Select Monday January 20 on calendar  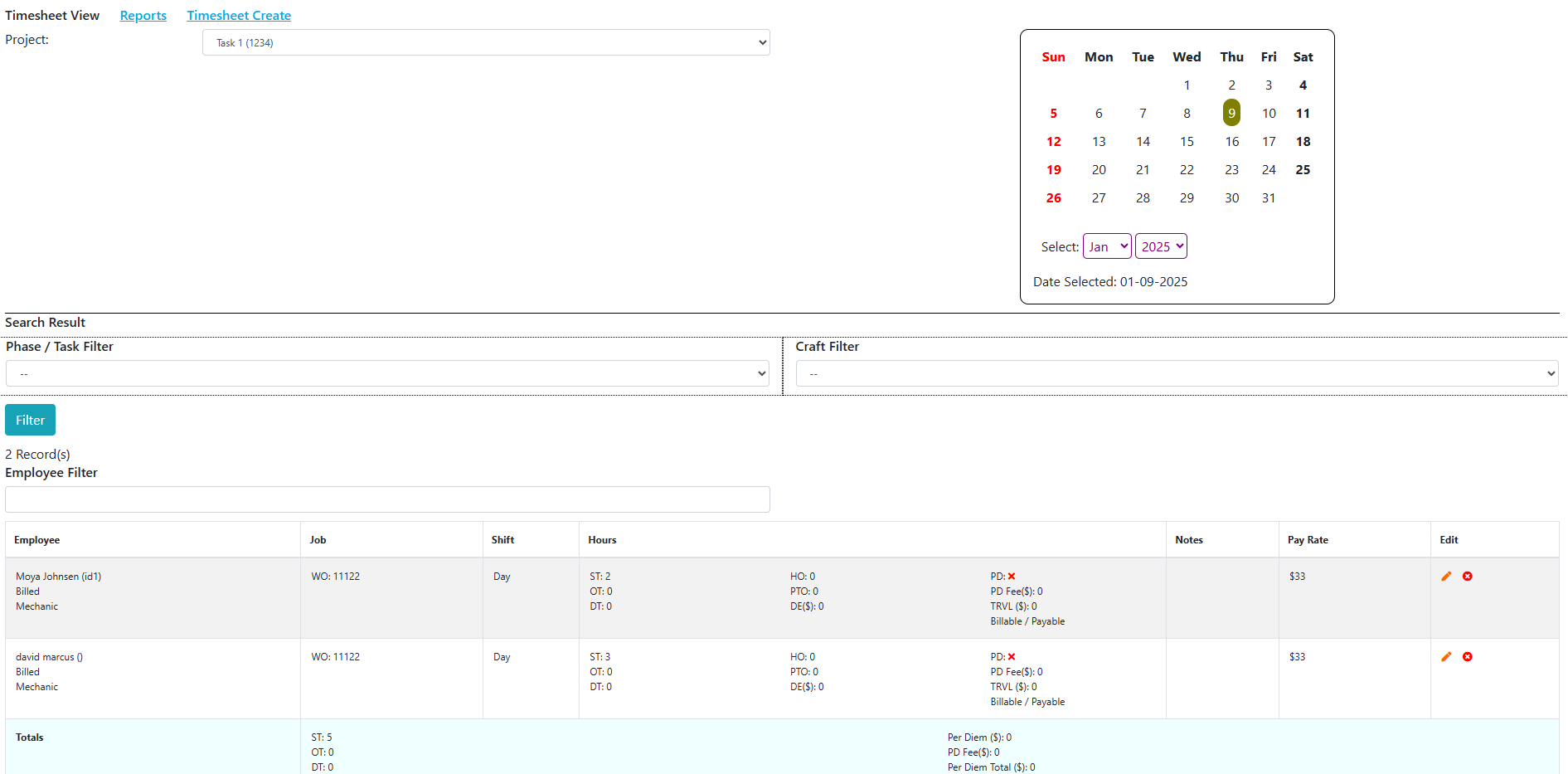[1099, 170]
